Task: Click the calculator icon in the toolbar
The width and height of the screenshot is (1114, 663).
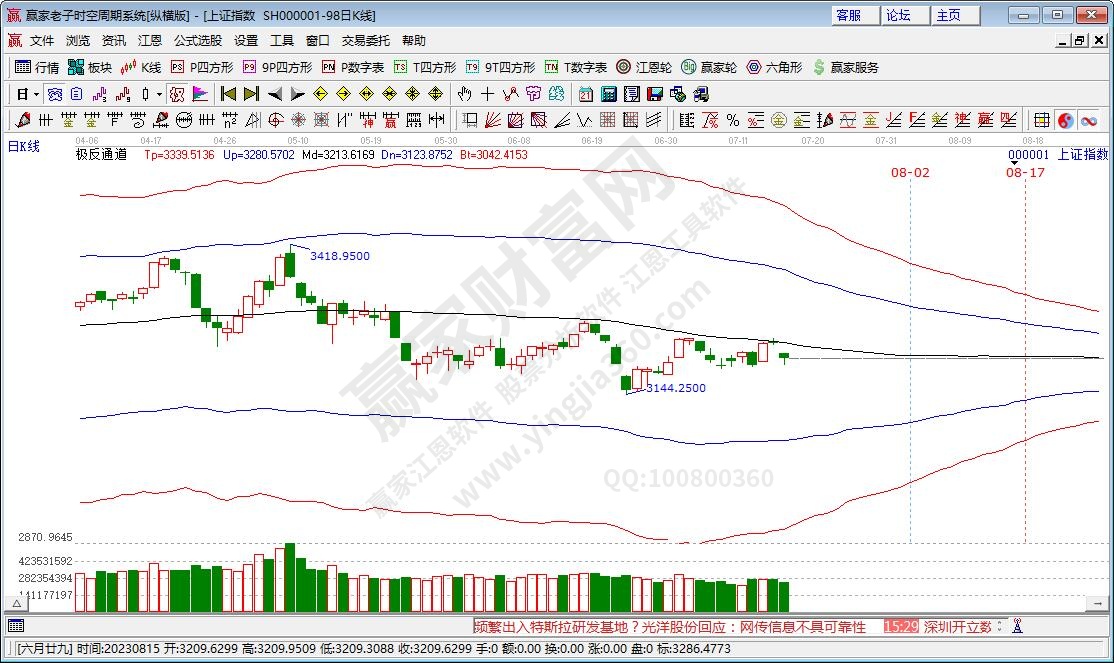Action: tap(609, 94)
